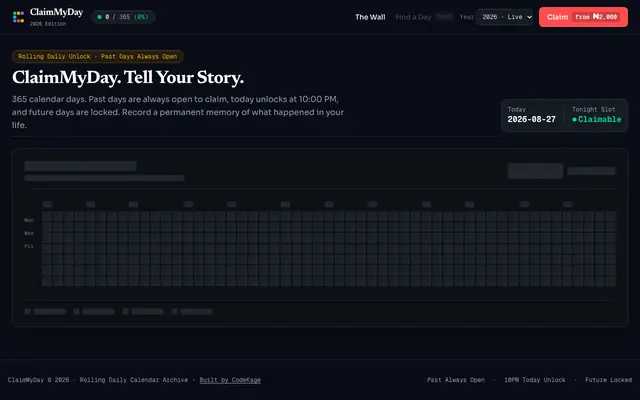This screenshot has height=400, width=640.
Task: Open the Year 2026 · Live dropdown
Action: [505, 17]
